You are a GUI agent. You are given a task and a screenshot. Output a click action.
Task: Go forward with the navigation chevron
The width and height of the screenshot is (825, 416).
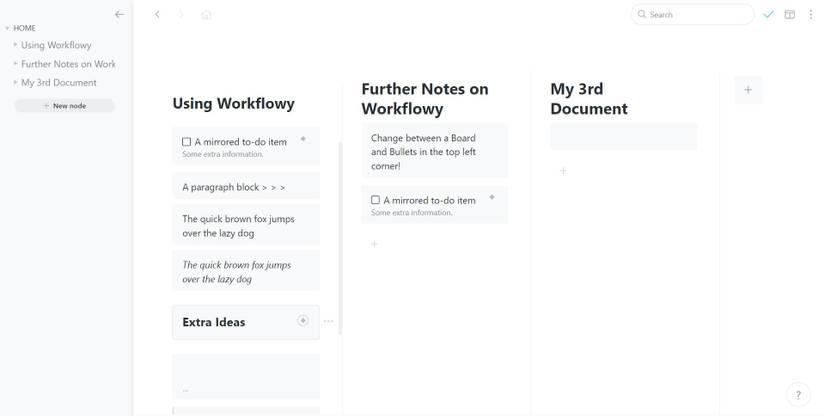pos(181,15)
